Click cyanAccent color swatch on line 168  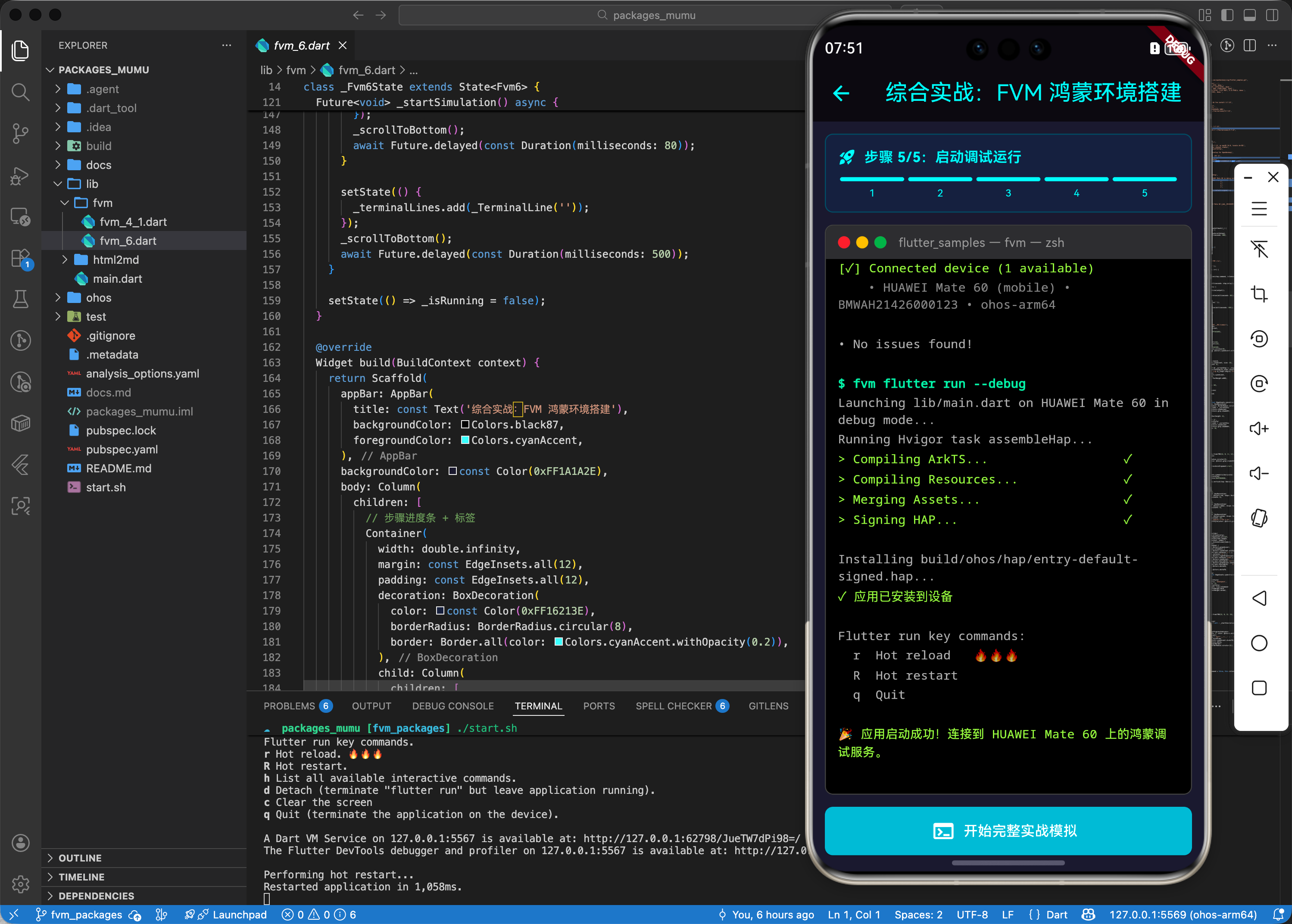click(x=465, y=440)
